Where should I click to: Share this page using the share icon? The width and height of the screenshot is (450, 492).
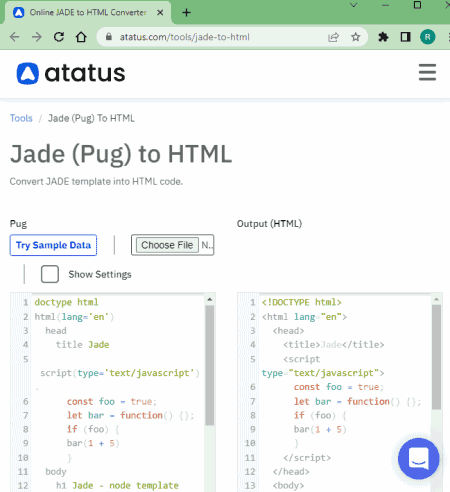[x=333, y=37]
